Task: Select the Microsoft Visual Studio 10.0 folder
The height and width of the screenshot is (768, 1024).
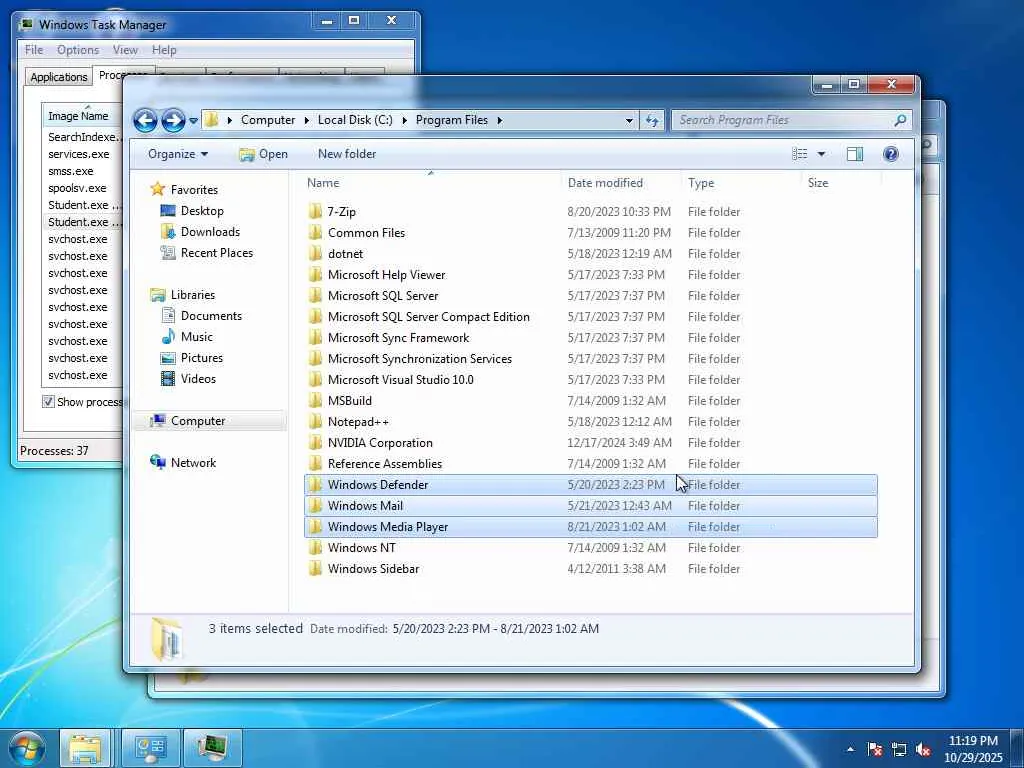Action: click(400, 379)
